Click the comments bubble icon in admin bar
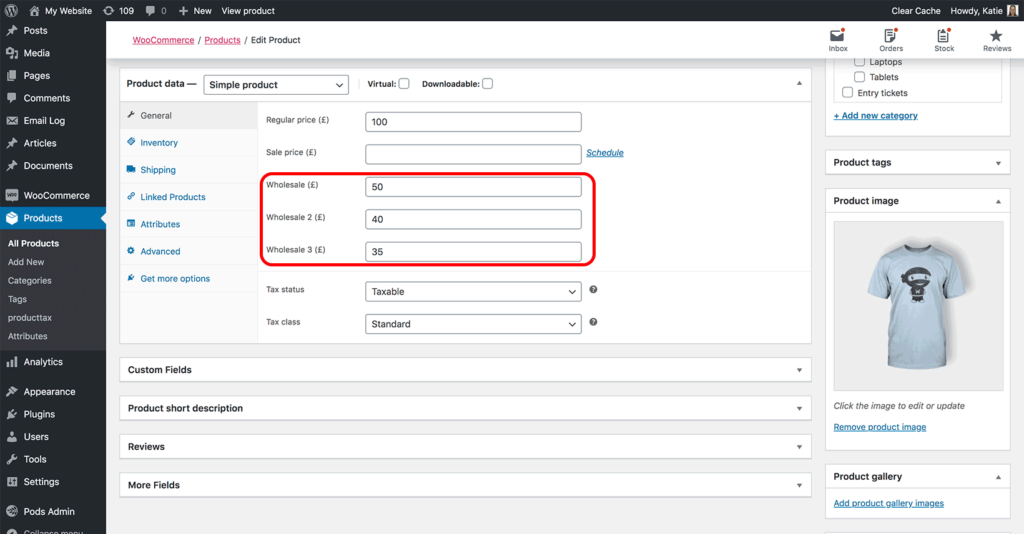Image resolution: width=1024 pixels, height=534 pixels. click(151, 11)
